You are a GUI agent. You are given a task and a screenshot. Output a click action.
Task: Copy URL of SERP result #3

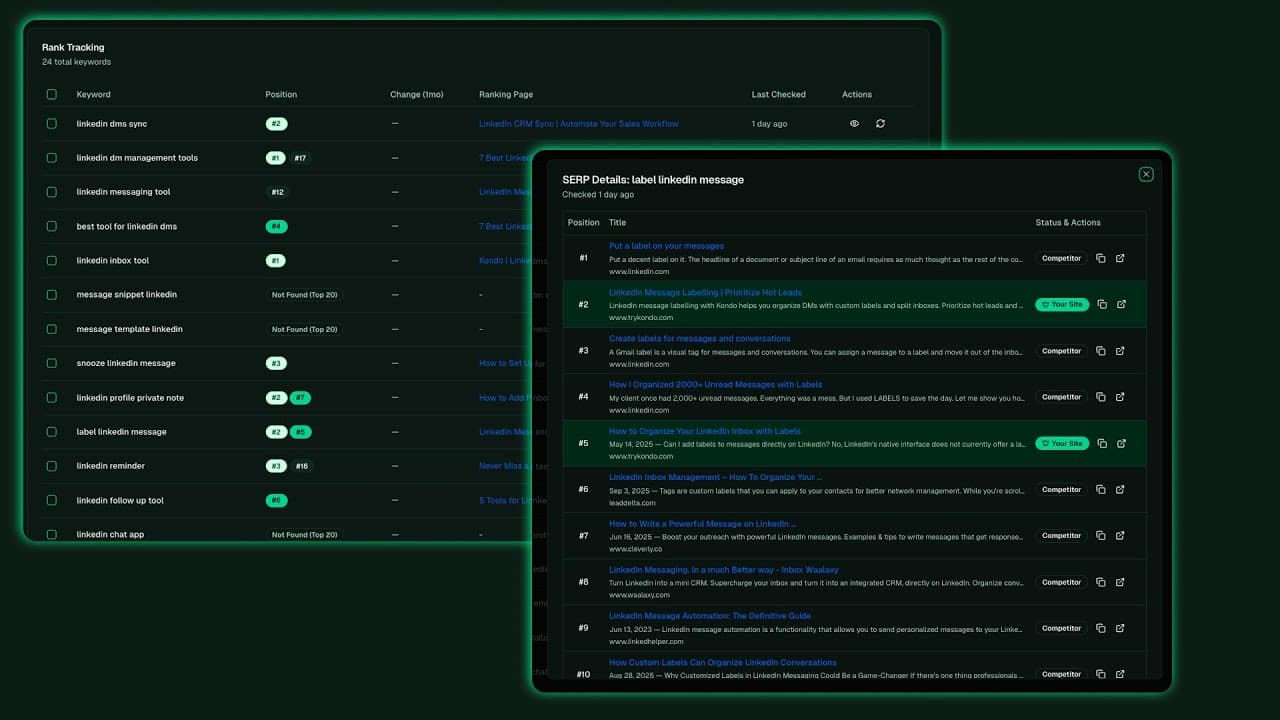tap(1100, 351)
